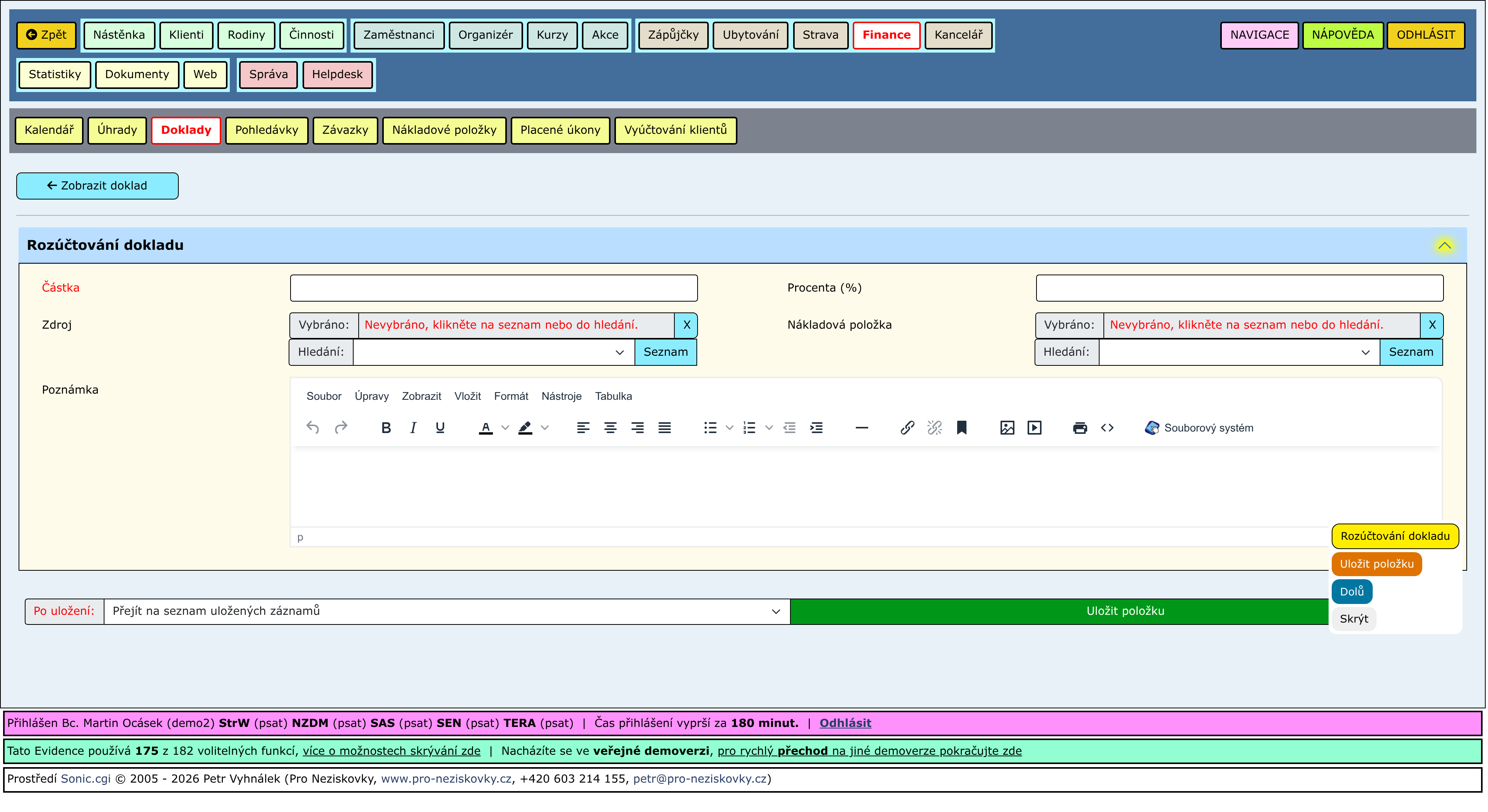The height and width of the screenshot is (812, 1488).
Task: Click into the Částka input field
Action: pyautogui.click(x=493, y=288)
